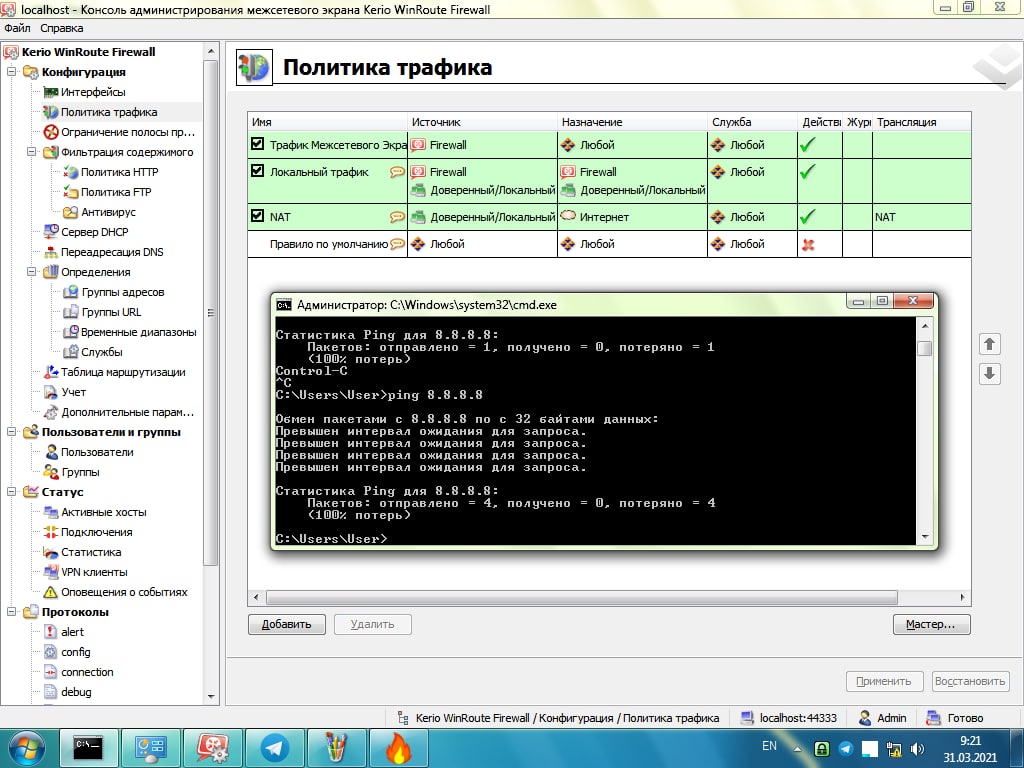Open Таблица маршрутизации icon
The width and height of the screenshot is (1024, 768).
(50, 372)
